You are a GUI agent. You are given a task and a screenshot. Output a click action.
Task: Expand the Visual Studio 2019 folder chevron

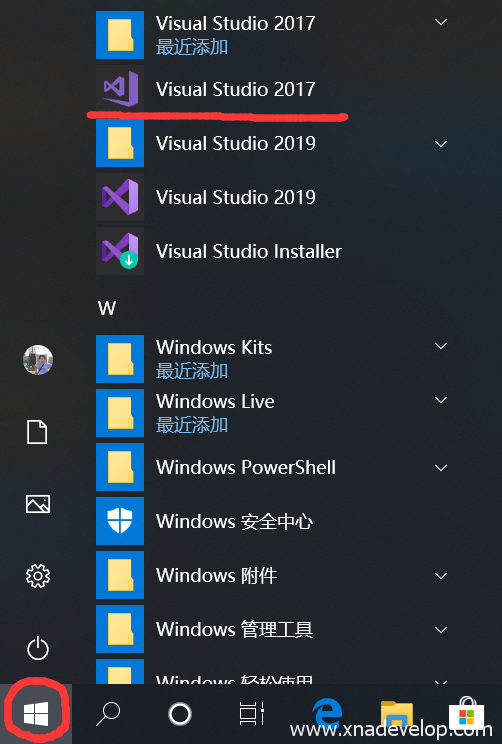click(441, 144)
